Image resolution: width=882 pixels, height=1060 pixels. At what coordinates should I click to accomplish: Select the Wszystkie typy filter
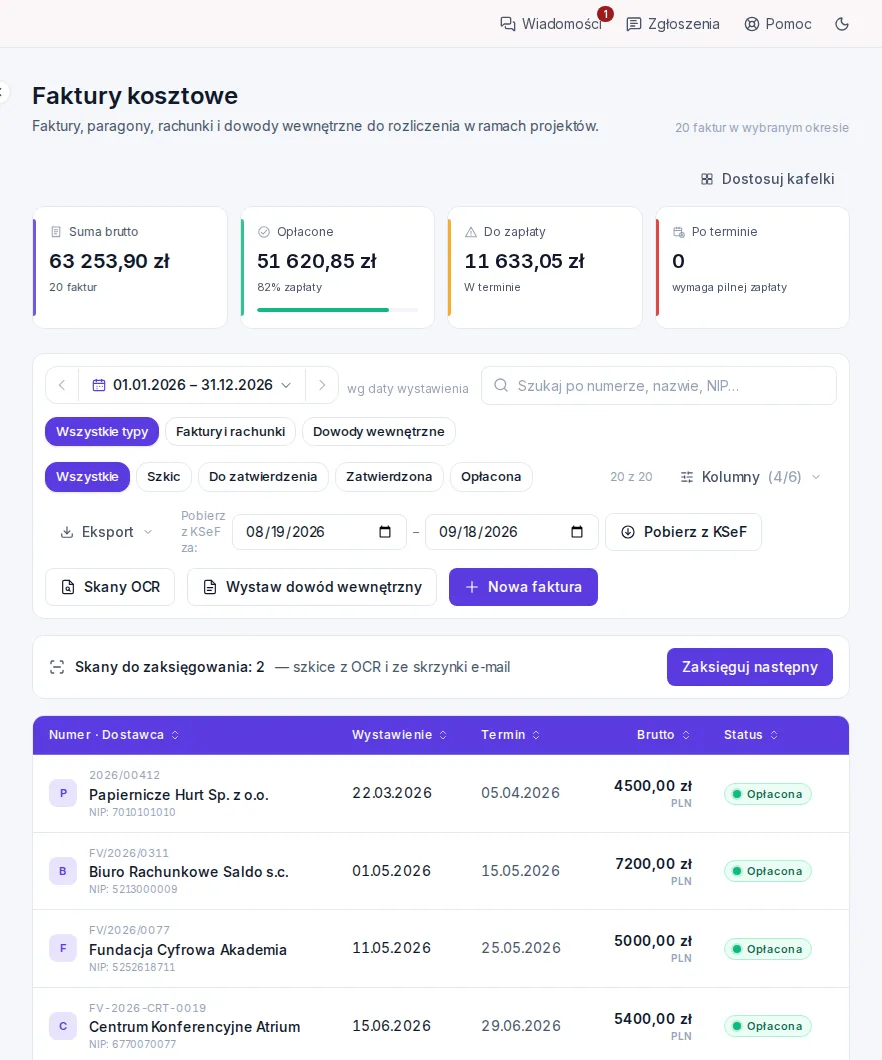(102, 431)
